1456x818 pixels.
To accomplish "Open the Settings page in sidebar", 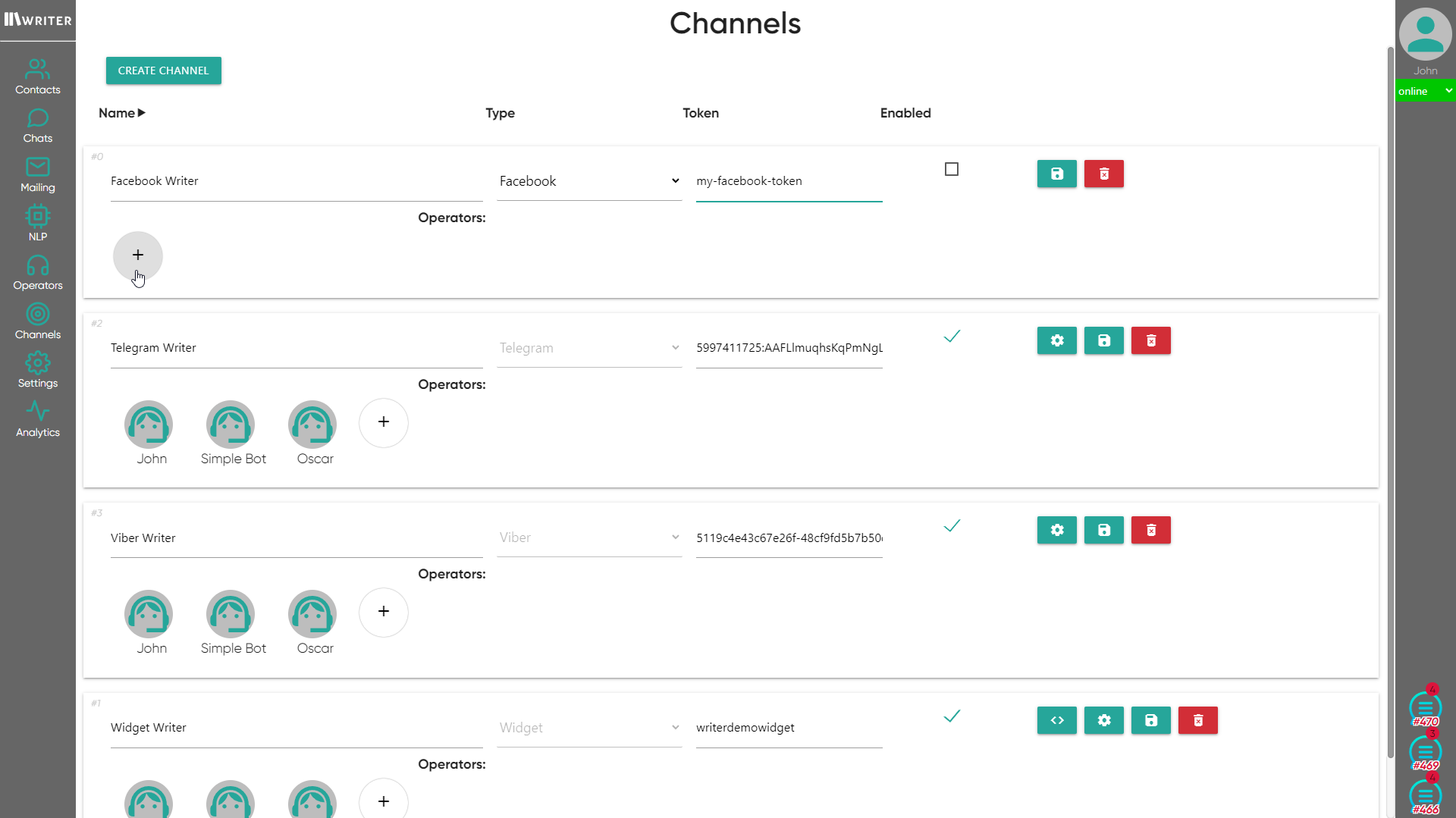I will pos(38,371).
